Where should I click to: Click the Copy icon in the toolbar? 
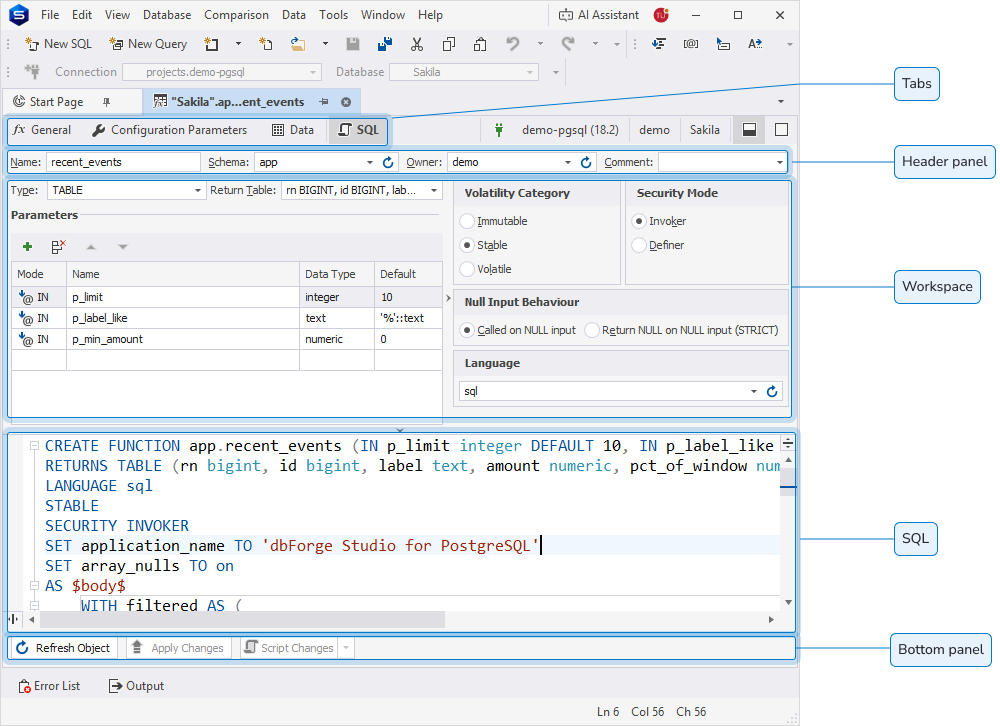tap(449, 44)
